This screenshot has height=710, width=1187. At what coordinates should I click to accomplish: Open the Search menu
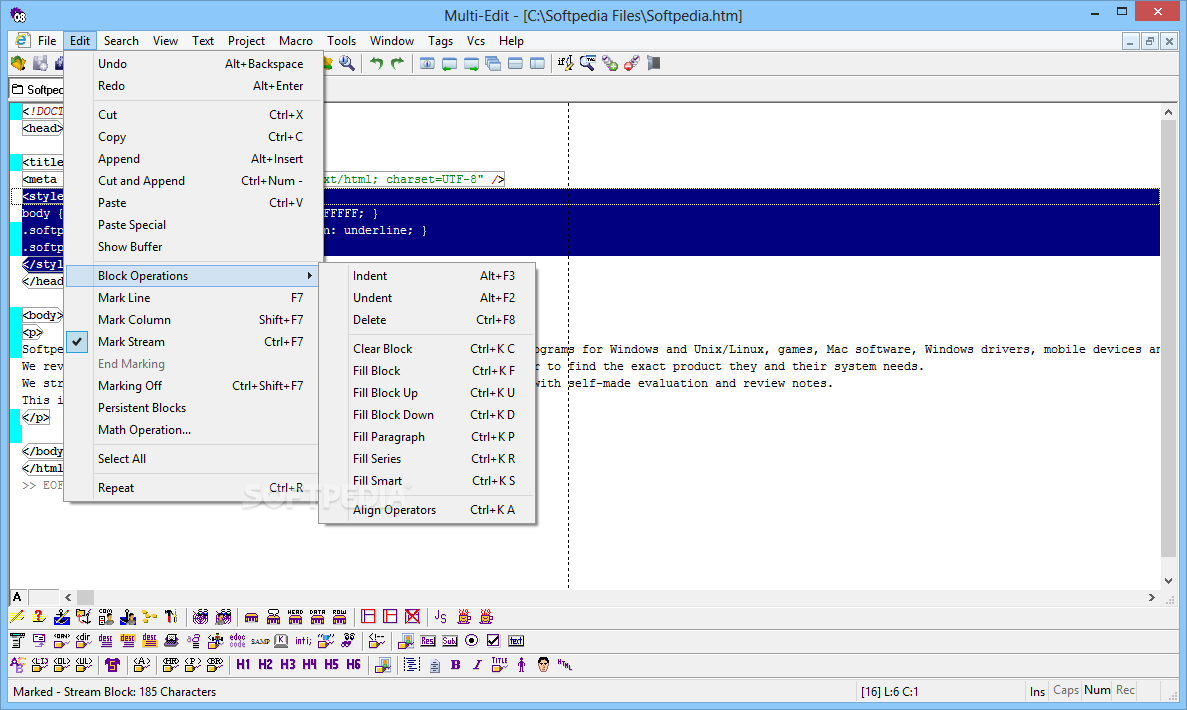click(121, 41)
